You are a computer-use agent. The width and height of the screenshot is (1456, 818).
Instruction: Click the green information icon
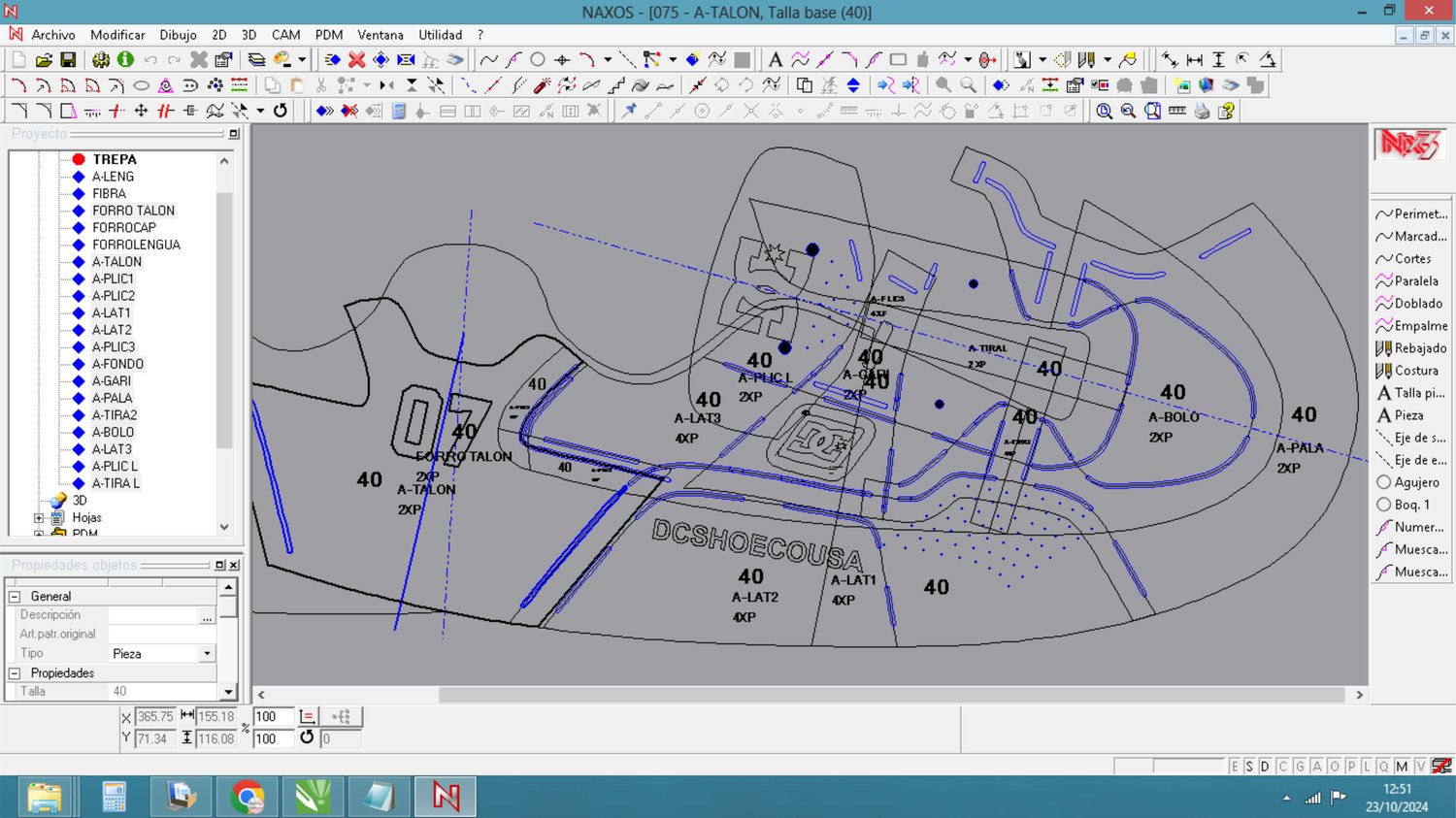pyautogui.click(x=125, y=60)
